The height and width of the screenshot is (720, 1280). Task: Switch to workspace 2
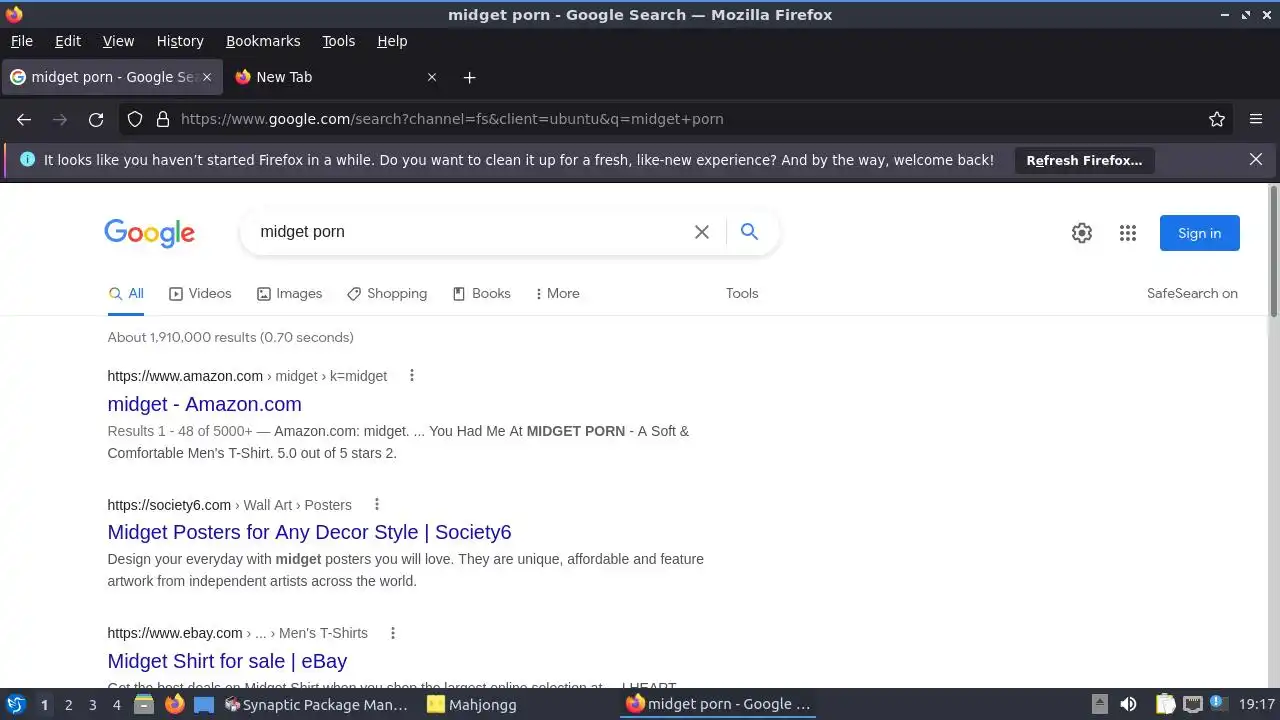tap(68, 704)
